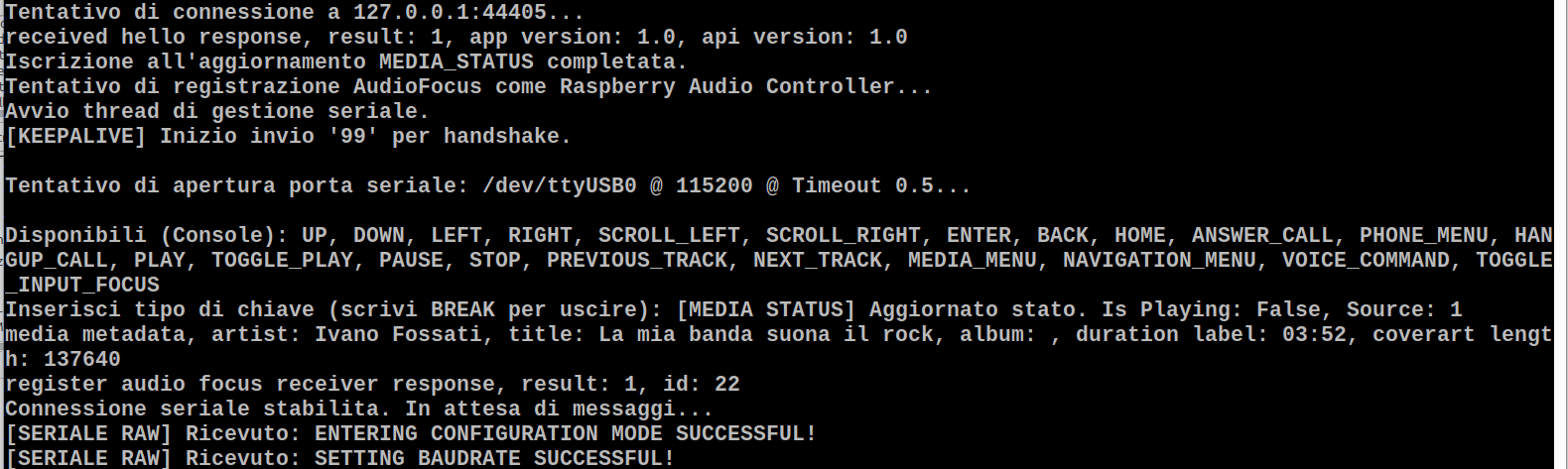Screen dimensions: 1568x469
Task: Click the terminal's right-edge scrollbar track
Action: click(x=1561, y=234)
